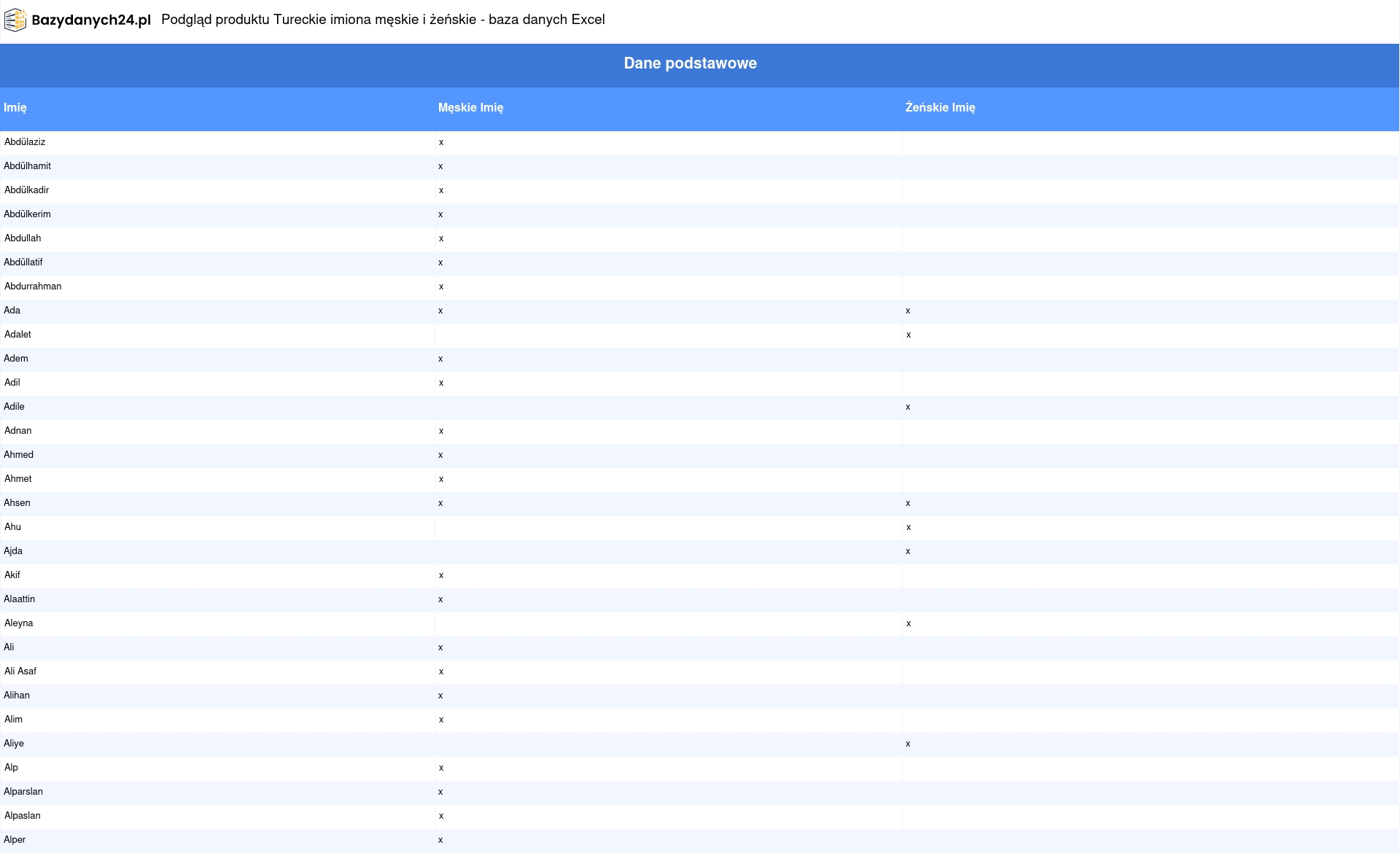Click the Imię column header
Viewport: 1400px width, 853px height.
click(15, 108)
